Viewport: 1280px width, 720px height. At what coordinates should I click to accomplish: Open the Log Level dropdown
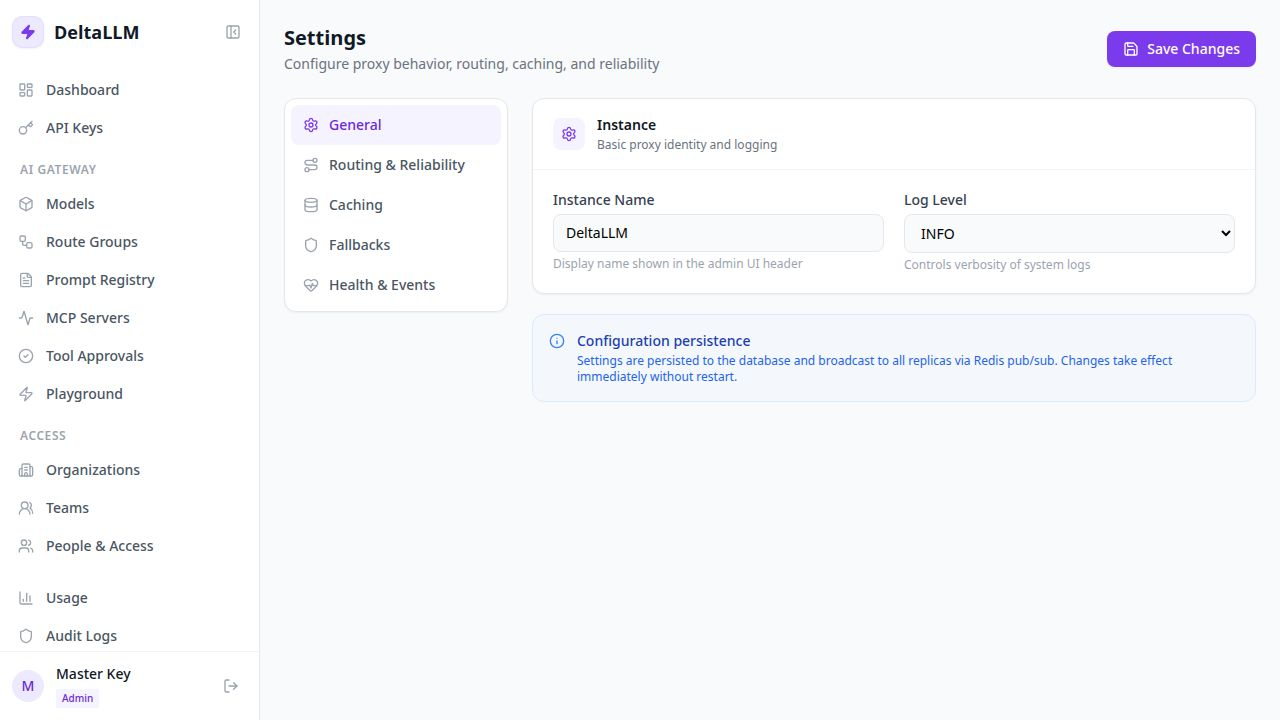(x=1069, y=233)
